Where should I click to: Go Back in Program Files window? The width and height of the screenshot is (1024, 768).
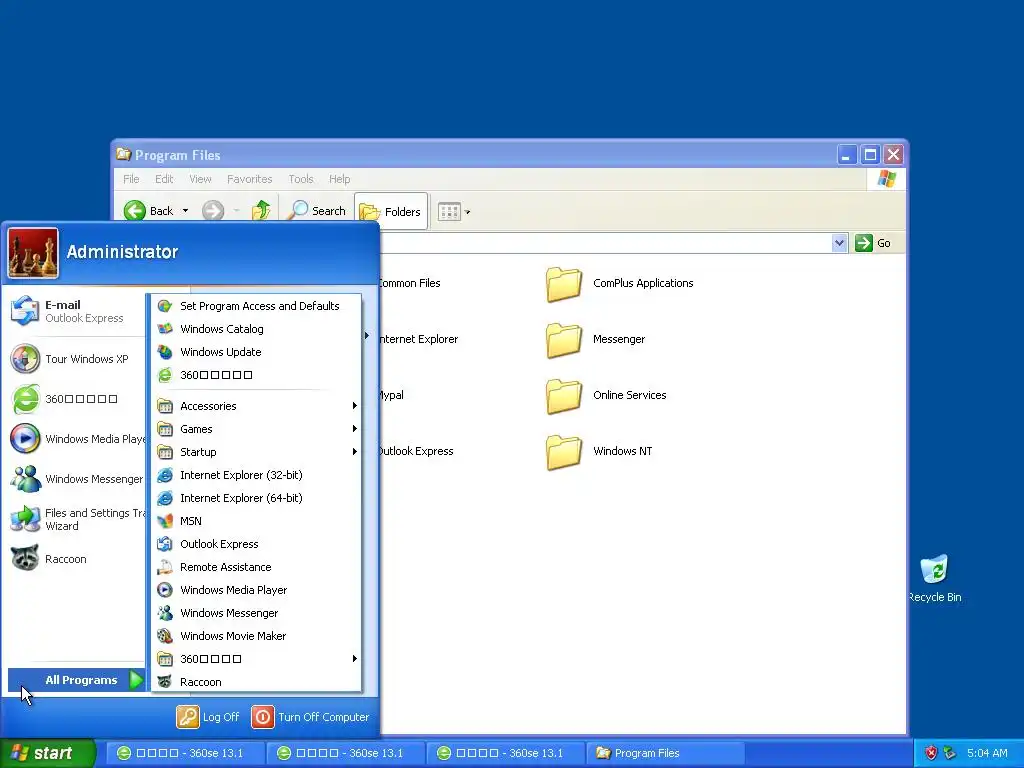pos(150,210)
